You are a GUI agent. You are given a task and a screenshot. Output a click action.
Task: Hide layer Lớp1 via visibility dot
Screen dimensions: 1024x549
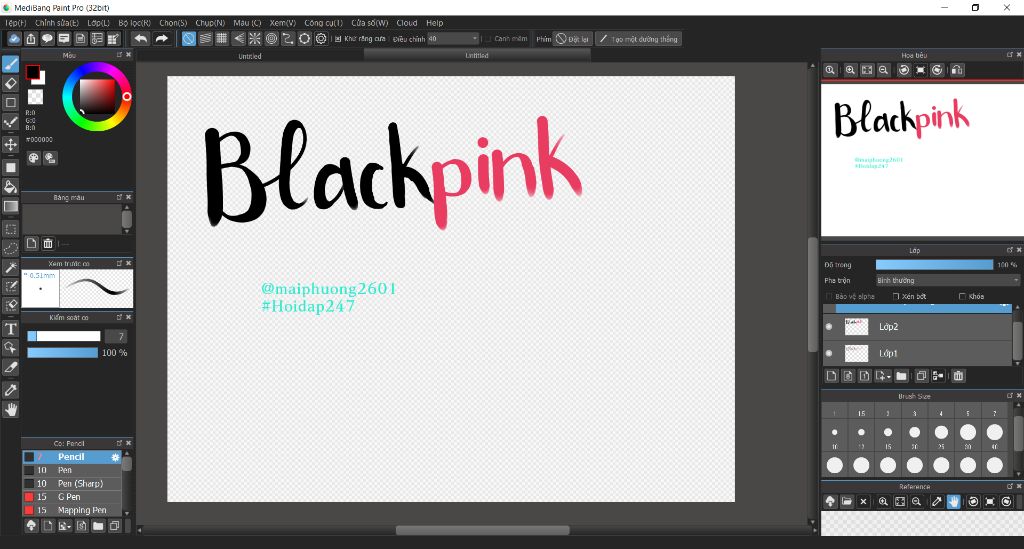[x=829, y=353]
